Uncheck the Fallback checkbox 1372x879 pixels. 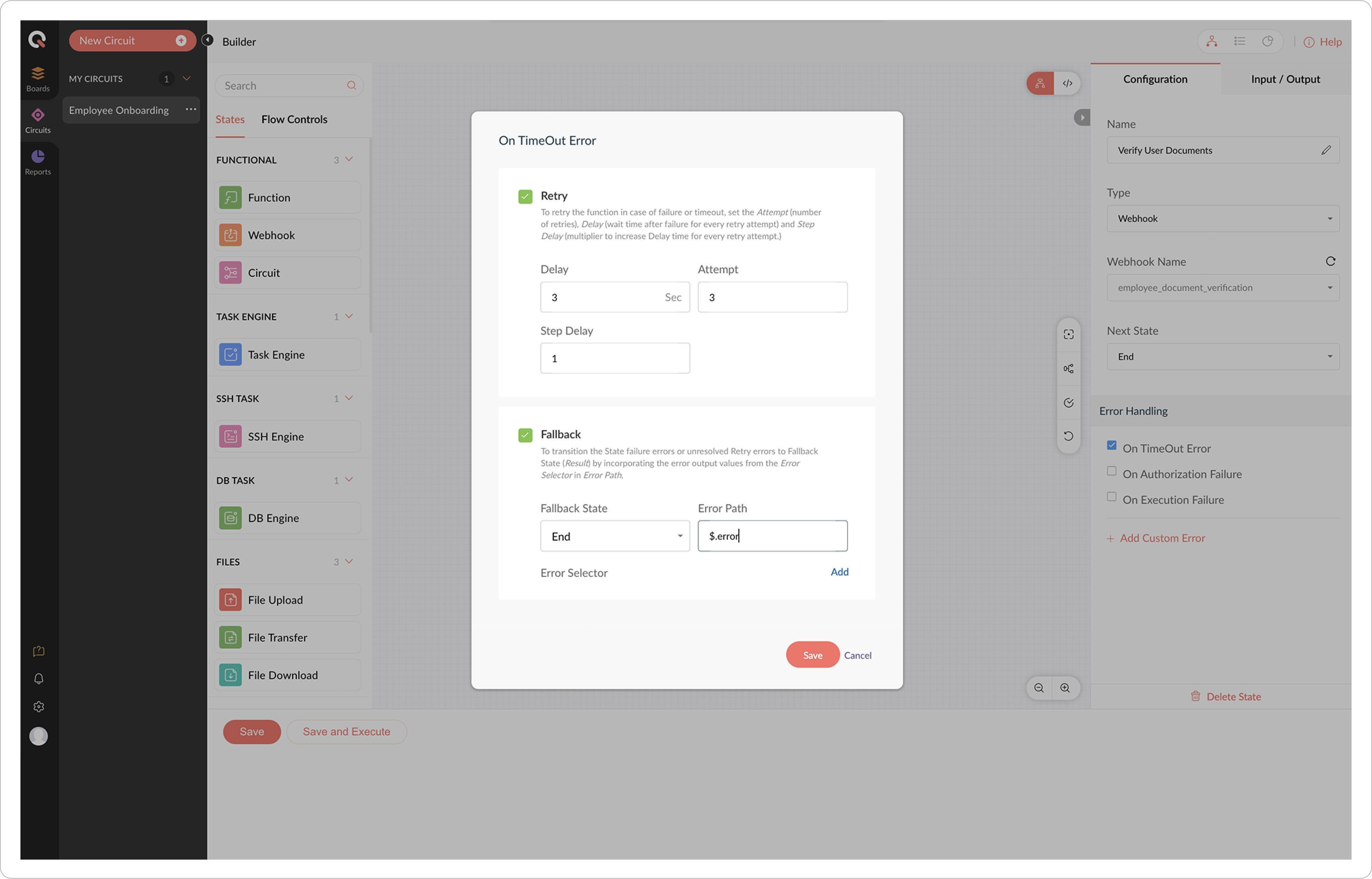pyautogui.click(x=525, y=435)
